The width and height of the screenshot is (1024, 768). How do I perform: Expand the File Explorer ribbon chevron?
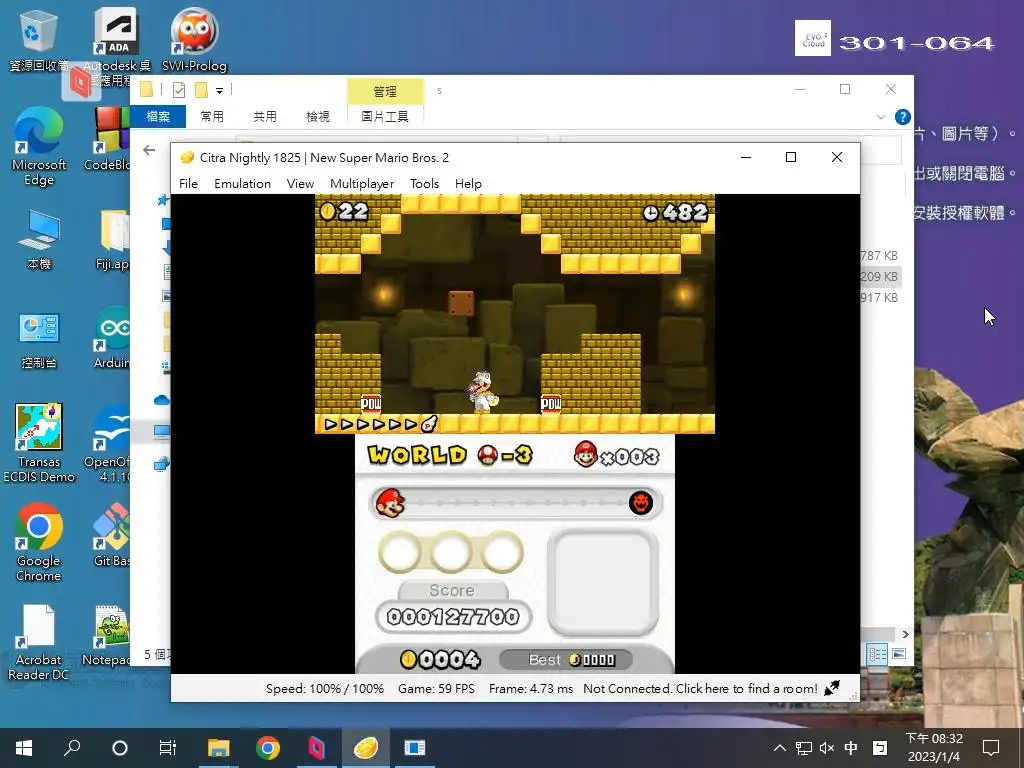pyautogui.click(x=880, y=117)
